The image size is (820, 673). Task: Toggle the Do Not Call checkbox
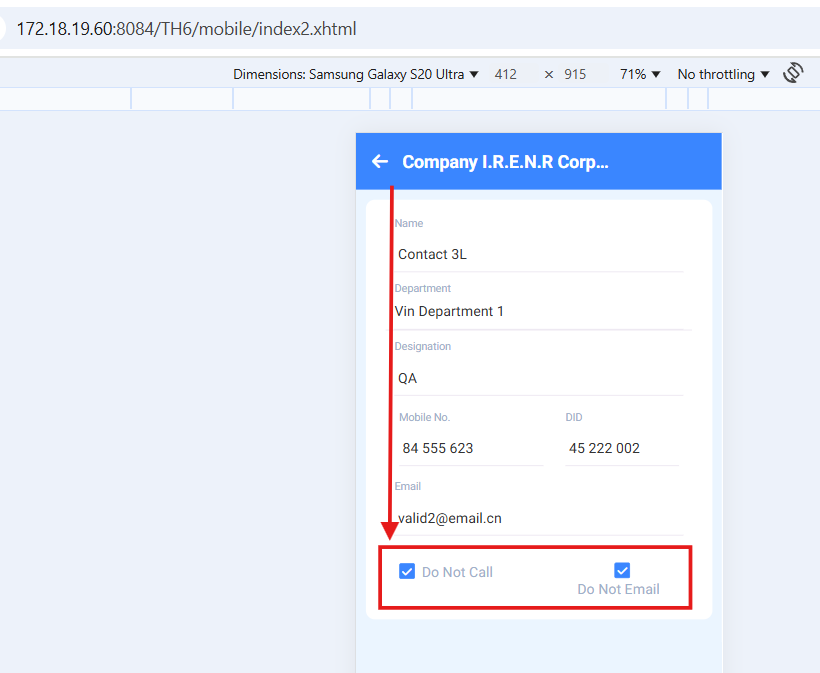(x=407, y=571)
